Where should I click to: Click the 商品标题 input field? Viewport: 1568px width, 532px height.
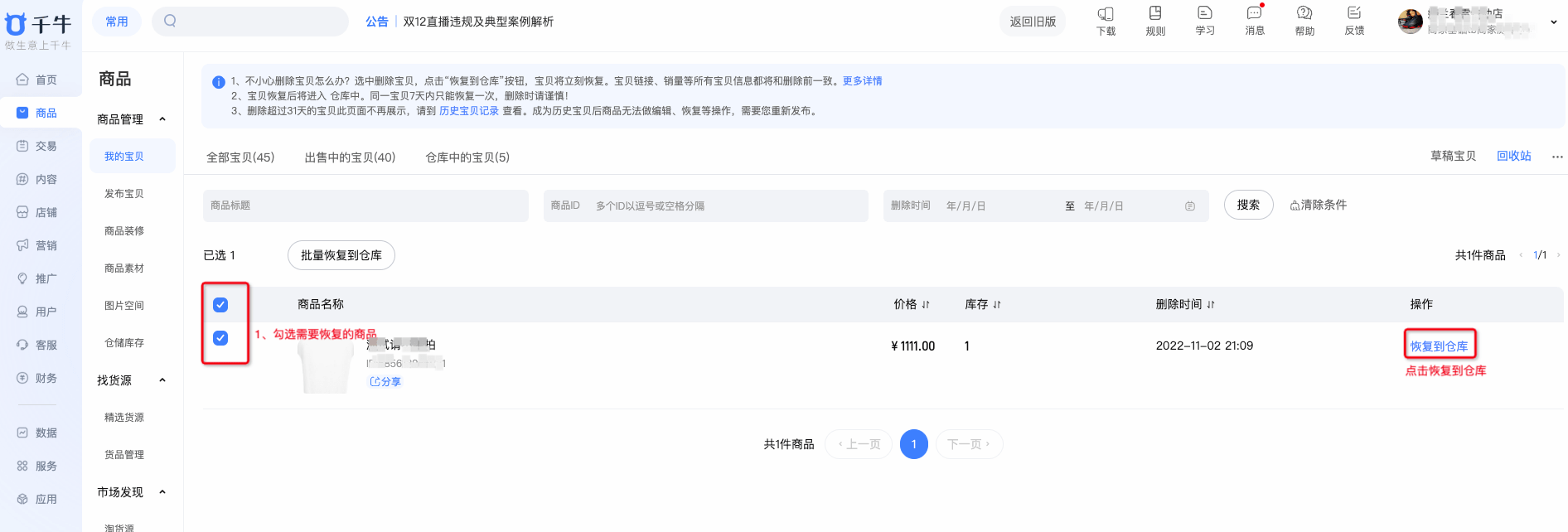365,206
